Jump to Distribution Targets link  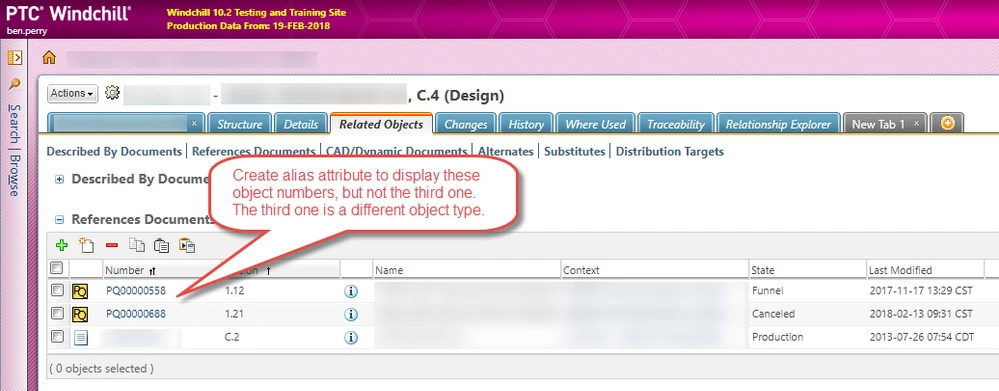pos(670,152)
